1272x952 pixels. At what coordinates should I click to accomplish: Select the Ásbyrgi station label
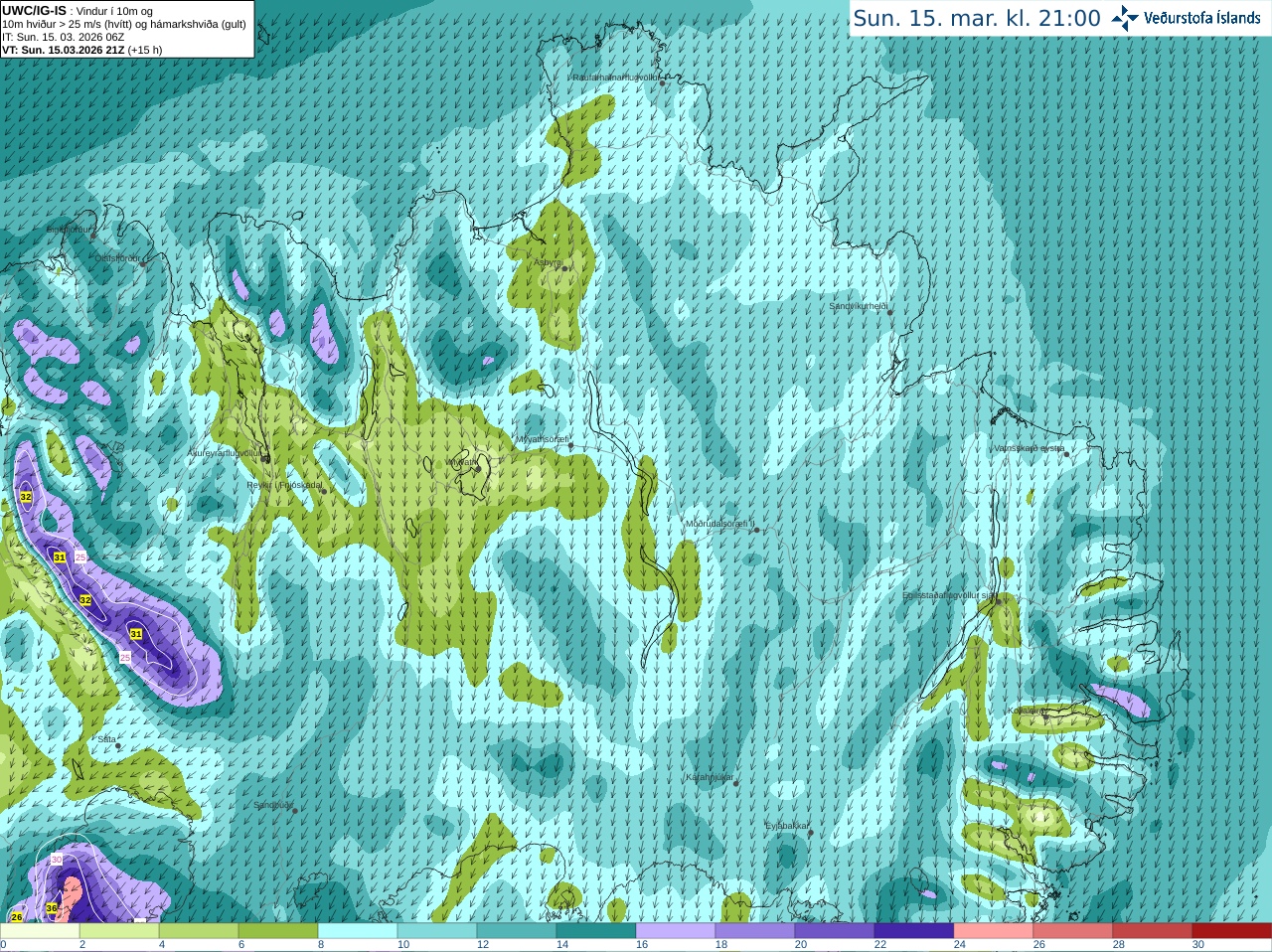click(x=549, y=262)
